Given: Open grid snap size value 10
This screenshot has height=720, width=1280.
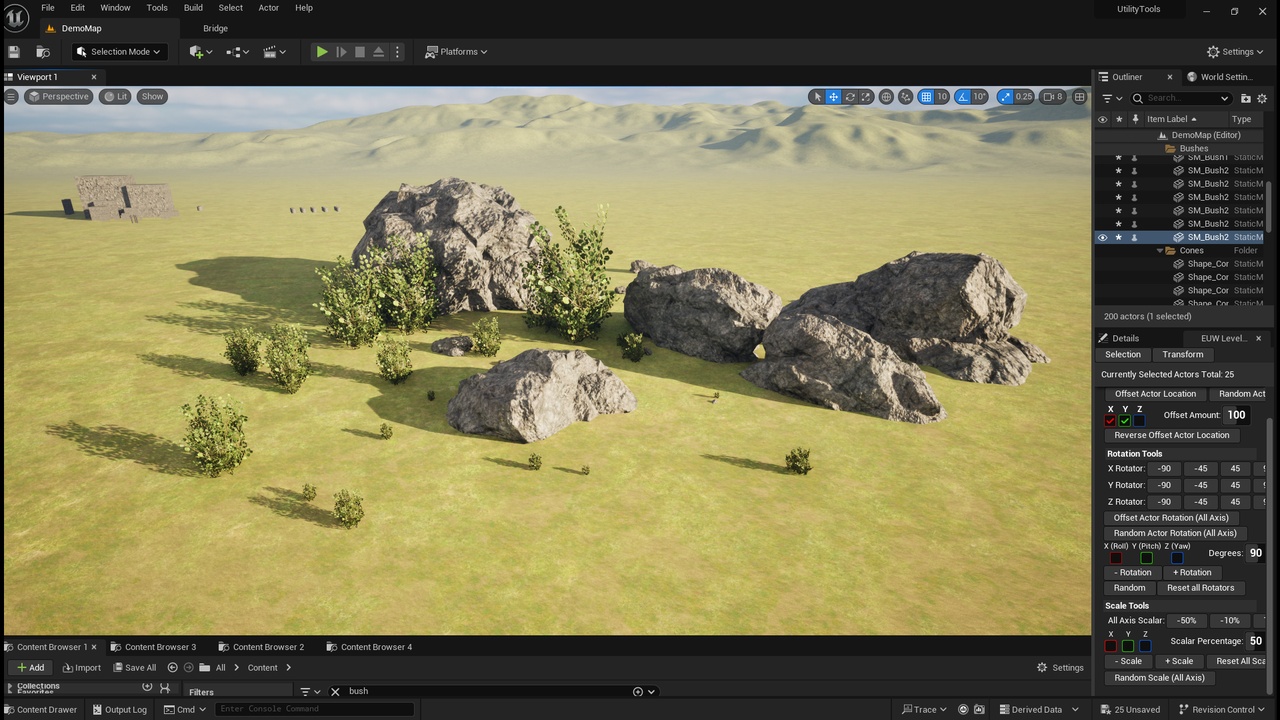Looking at the screenshot, I should click(x=942, y=97).
